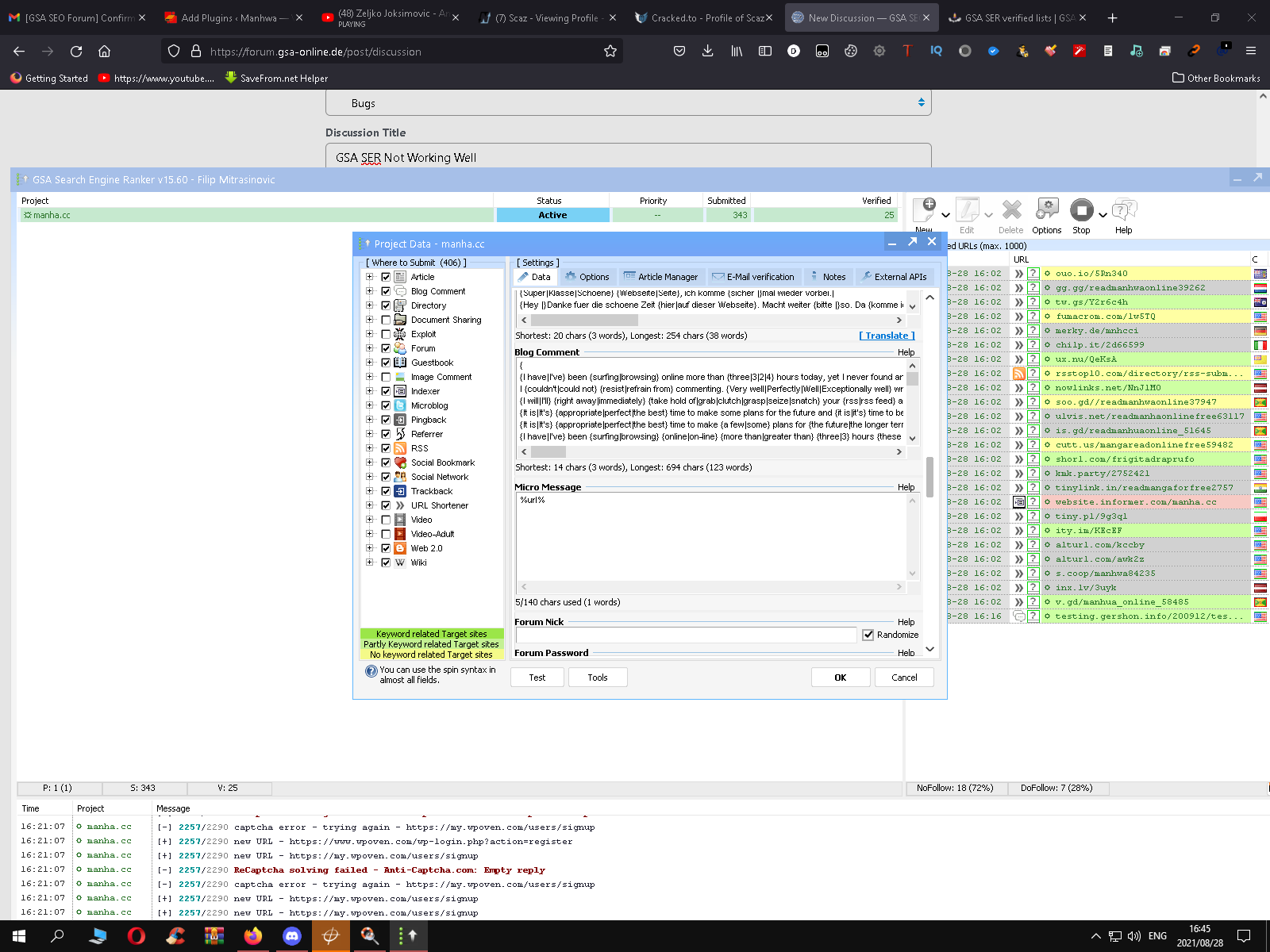Expand the URL Shortener tree node
This screenshot has height=952, width=1270.
click(369, 505)
